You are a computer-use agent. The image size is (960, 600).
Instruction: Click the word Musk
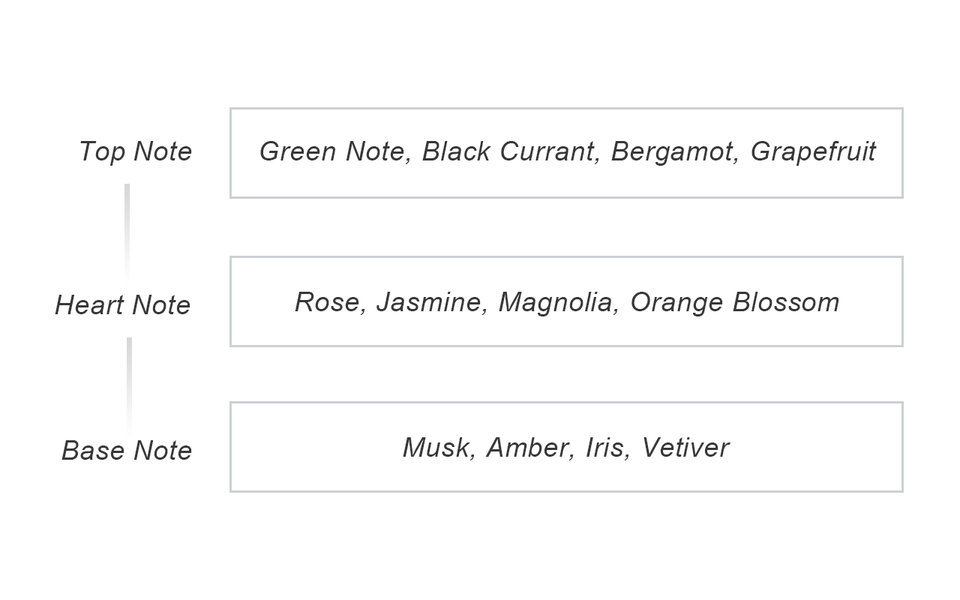pos(435,448)
